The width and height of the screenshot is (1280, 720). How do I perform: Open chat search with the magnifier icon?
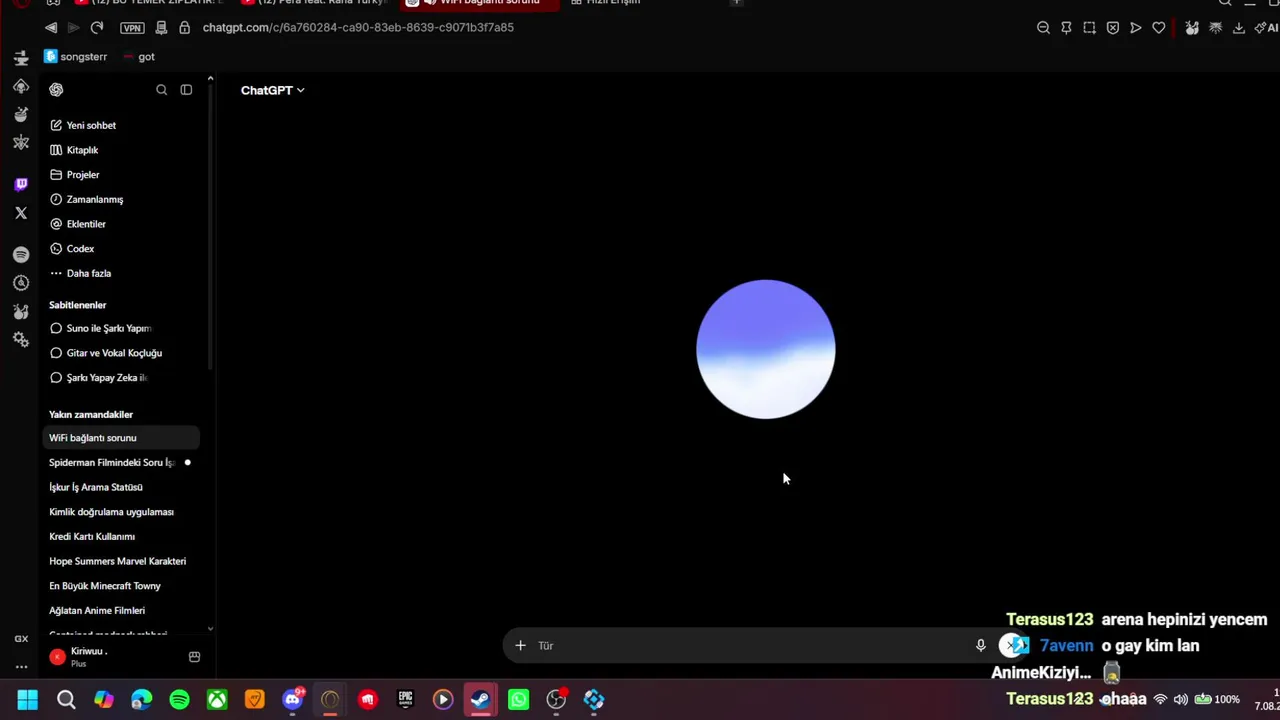pos(161,90)
